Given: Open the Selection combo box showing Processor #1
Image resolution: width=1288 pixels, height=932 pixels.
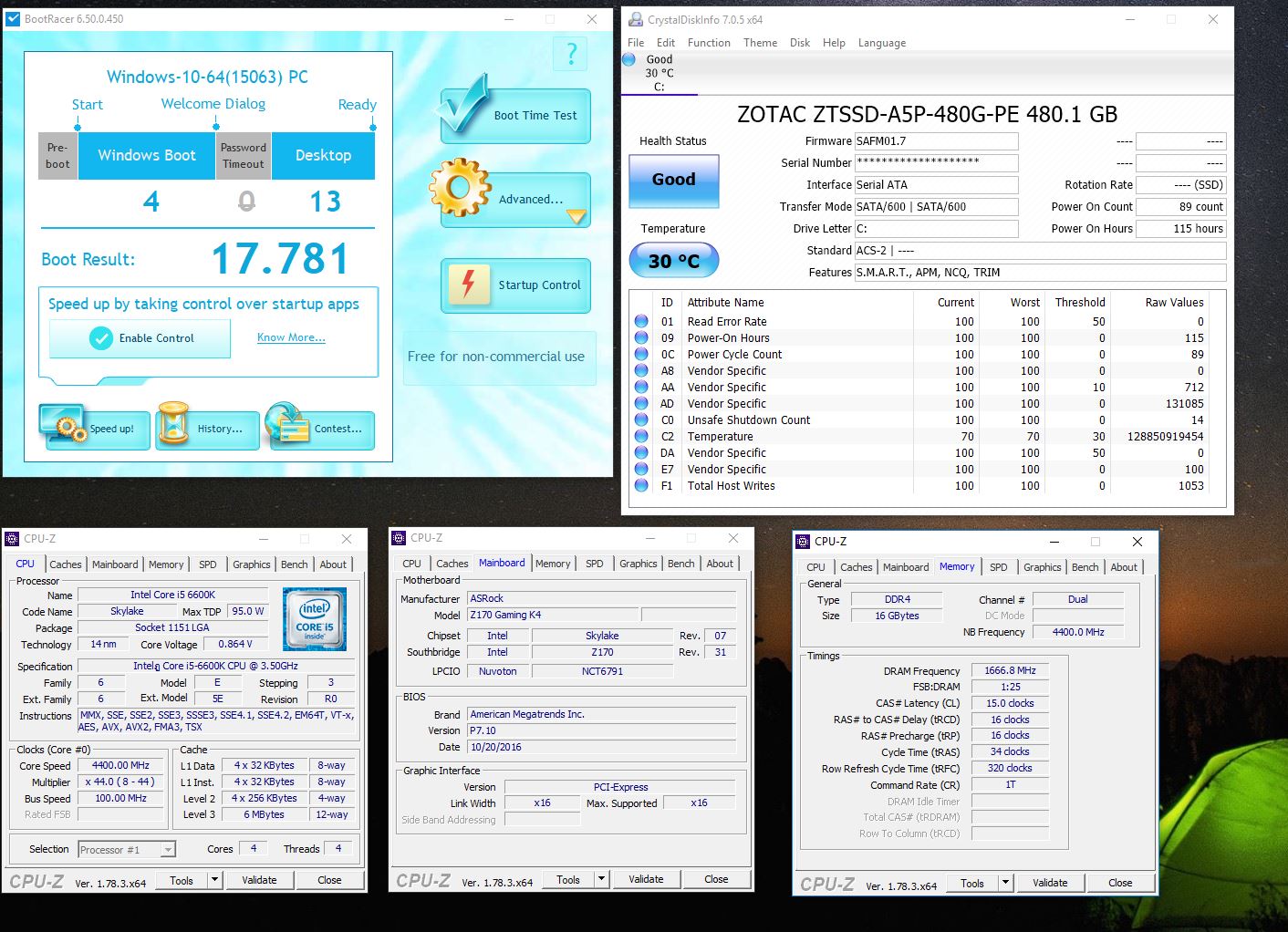Looking at the screenshot, I should (x=127, y=849).
